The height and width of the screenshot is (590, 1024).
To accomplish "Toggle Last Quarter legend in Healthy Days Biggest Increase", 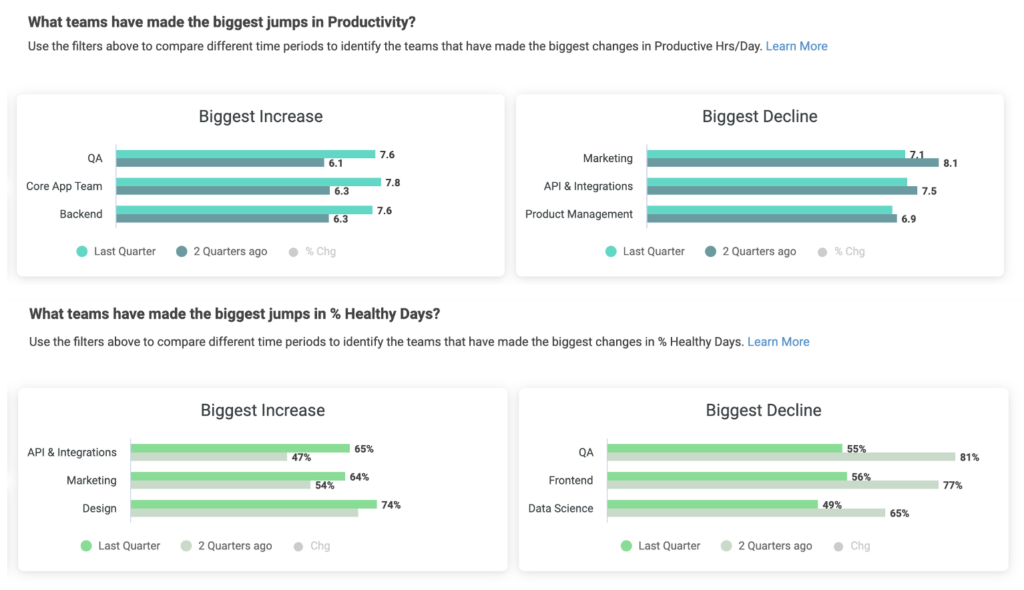I will point(120,546).
